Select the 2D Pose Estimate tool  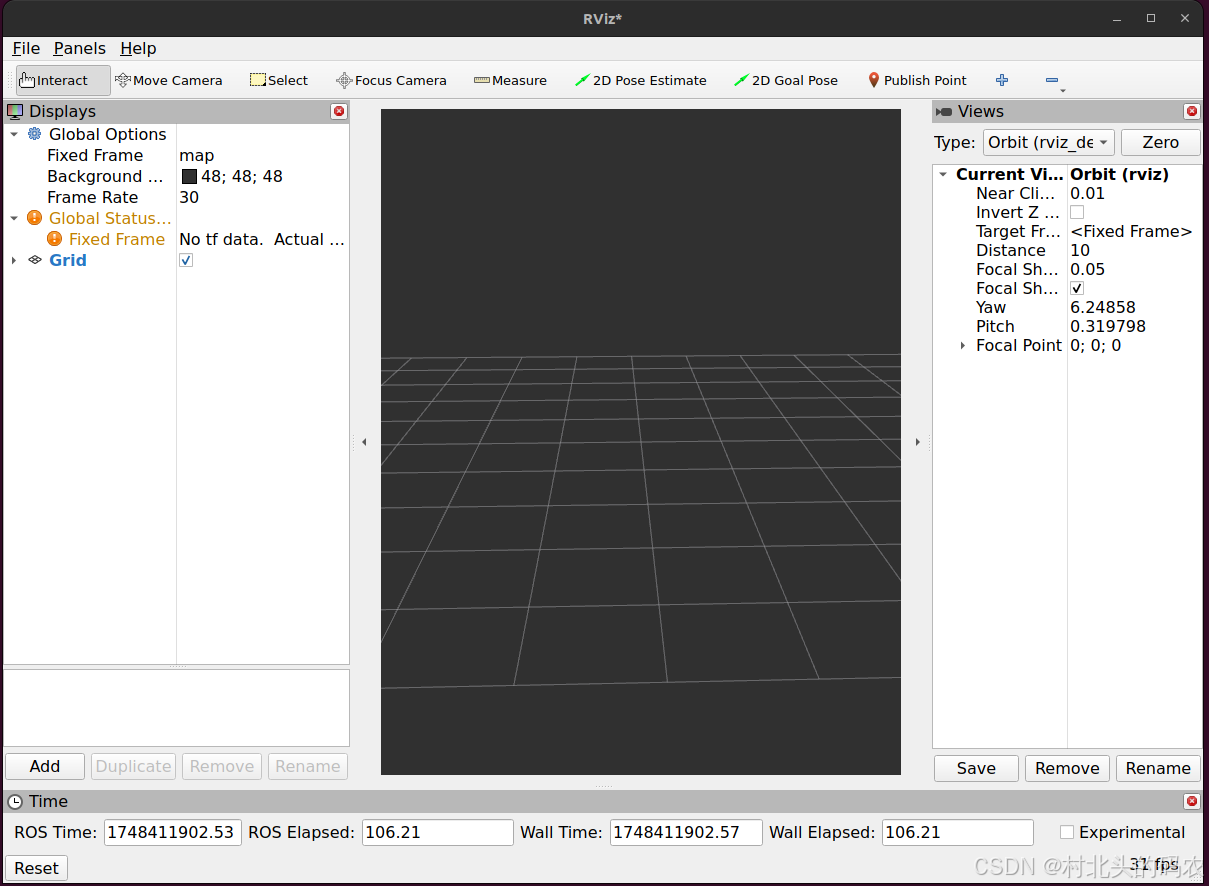(640, 80)
